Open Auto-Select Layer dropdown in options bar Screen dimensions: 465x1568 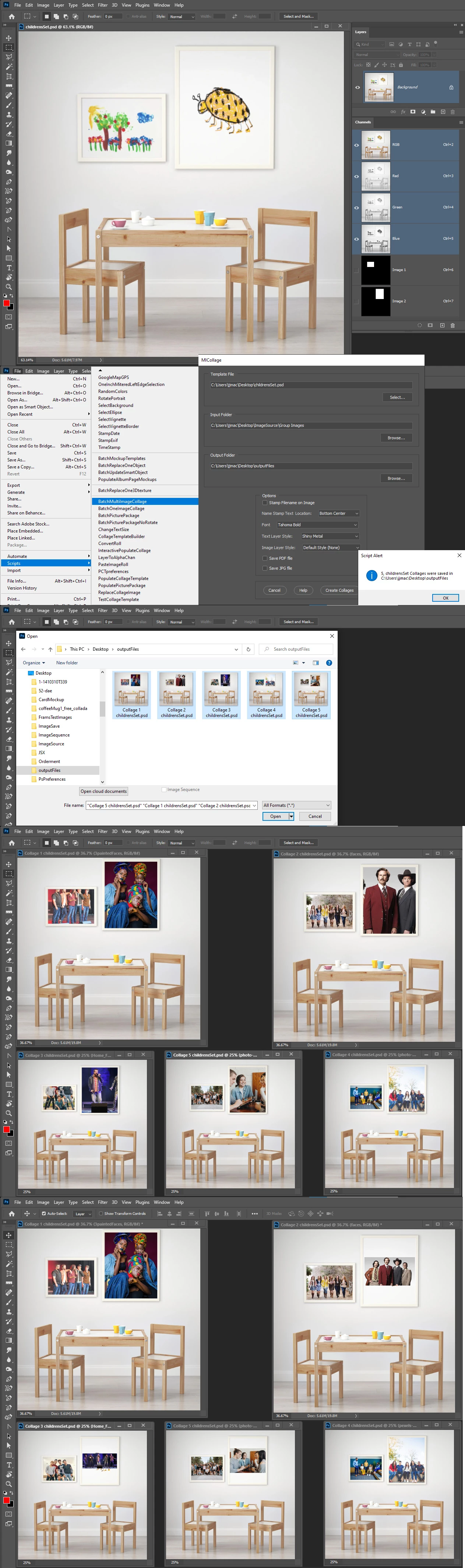pyautogui.click(x=83, y=1214)
